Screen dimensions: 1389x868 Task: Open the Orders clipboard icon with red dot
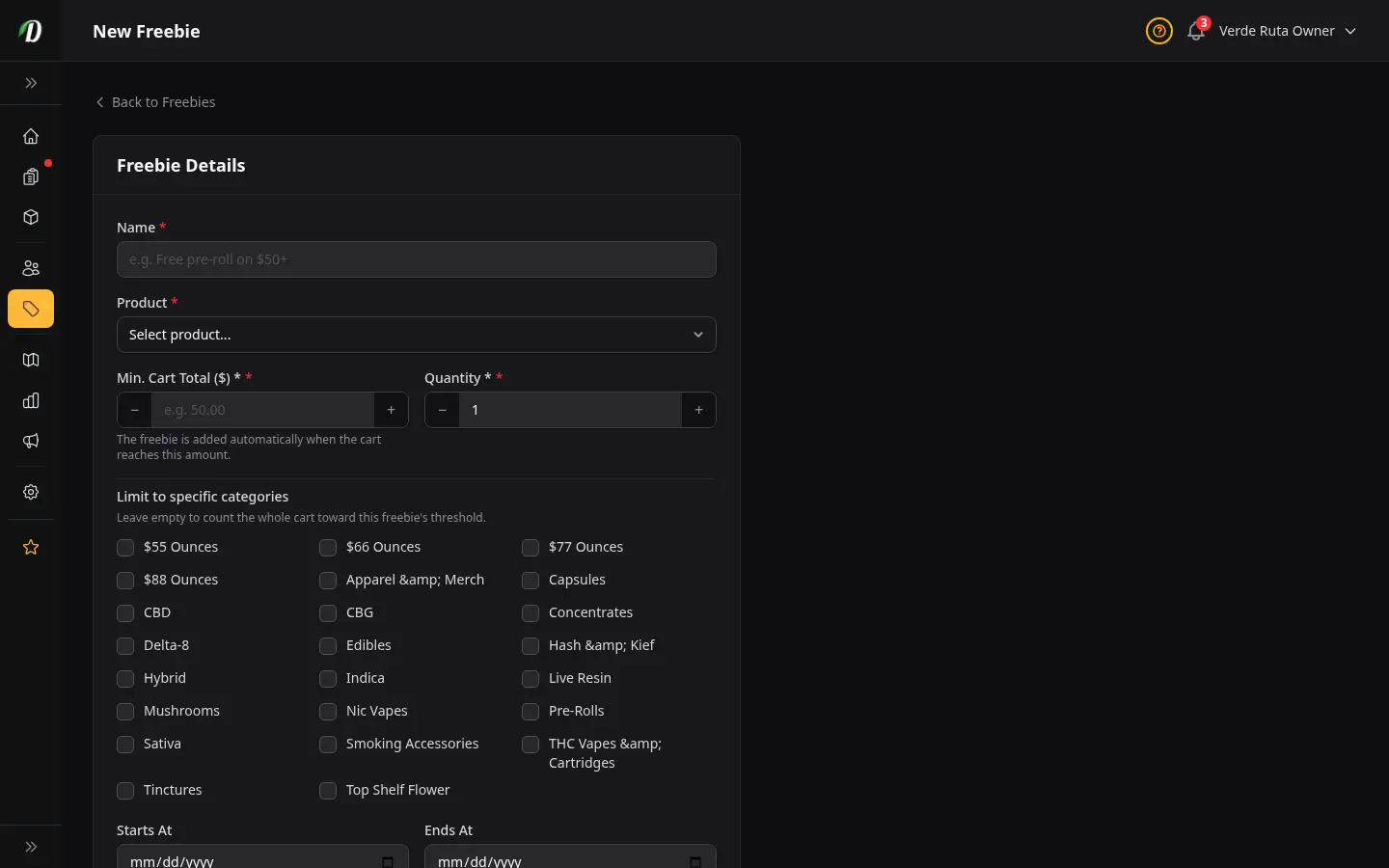coord(31,176)
